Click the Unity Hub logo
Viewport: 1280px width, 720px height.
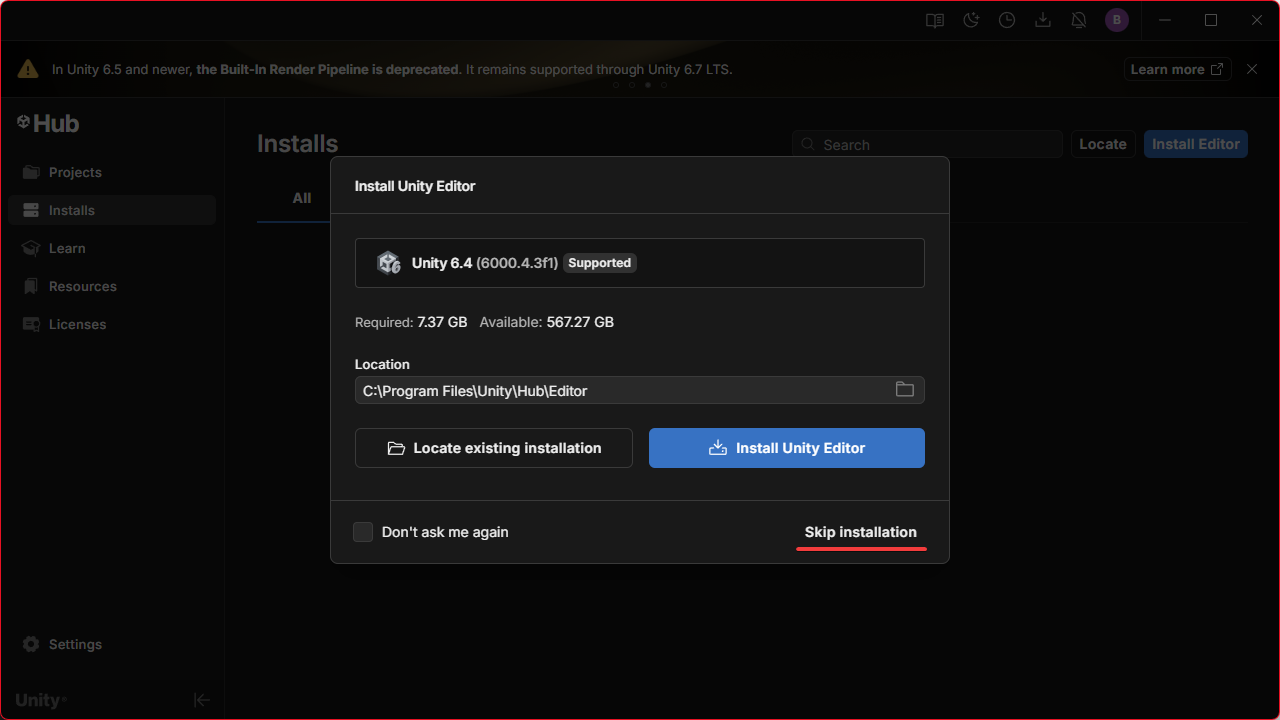click(x=48, y=123)
